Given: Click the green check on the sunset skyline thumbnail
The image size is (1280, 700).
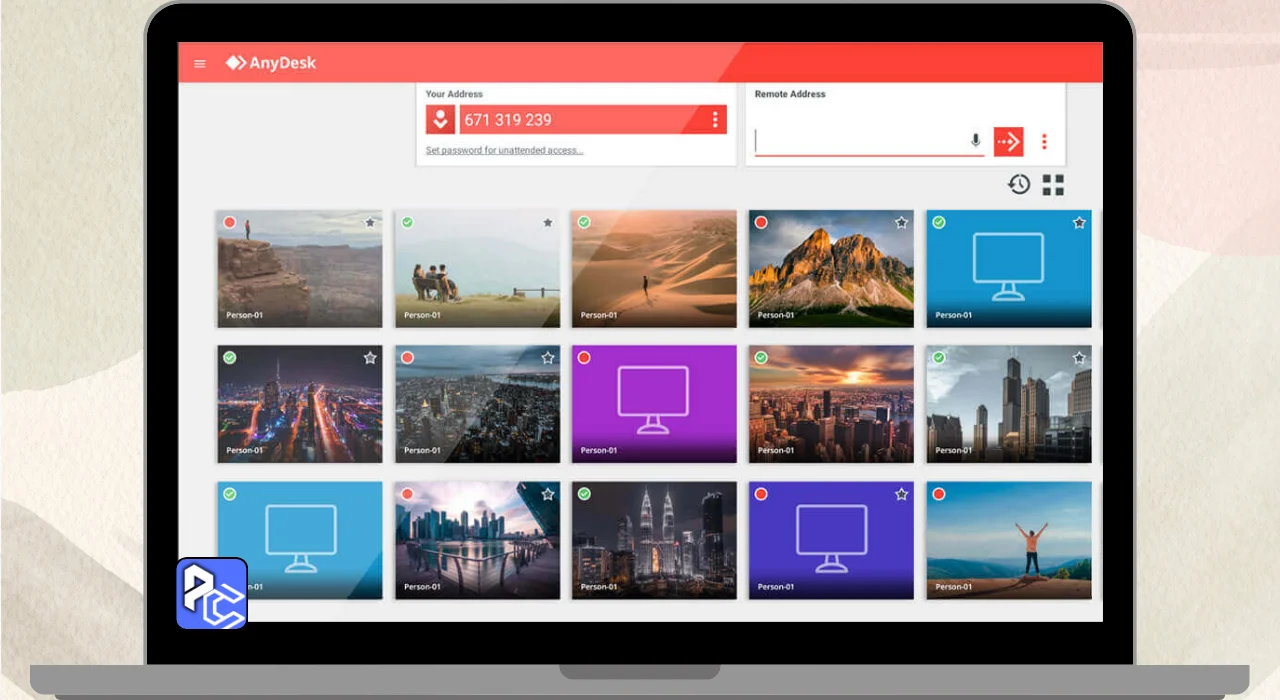Looking at the screenshot, I should click(x=761, y=358).
